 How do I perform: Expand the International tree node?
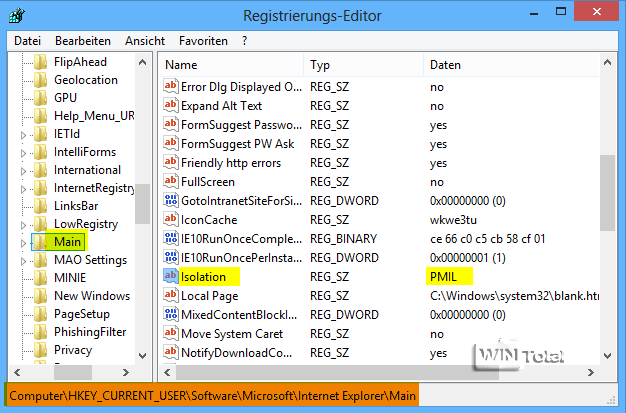click(x=23, y=171)
